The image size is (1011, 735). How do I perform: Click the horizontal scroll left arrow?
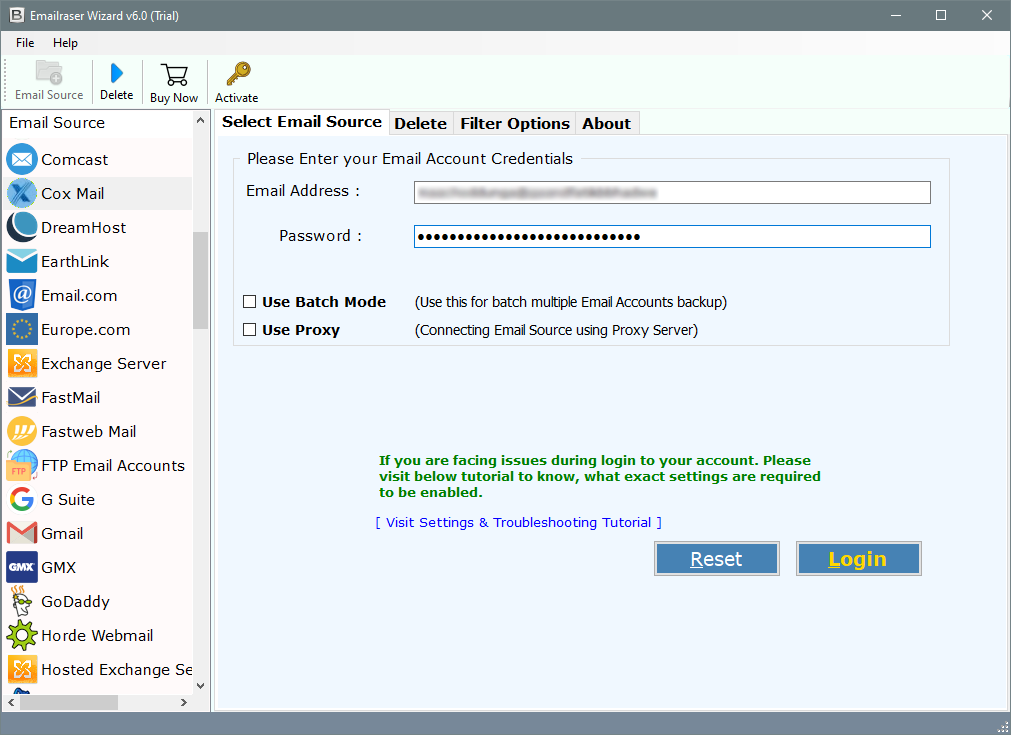pyautogui.click(x=11, y=702)
